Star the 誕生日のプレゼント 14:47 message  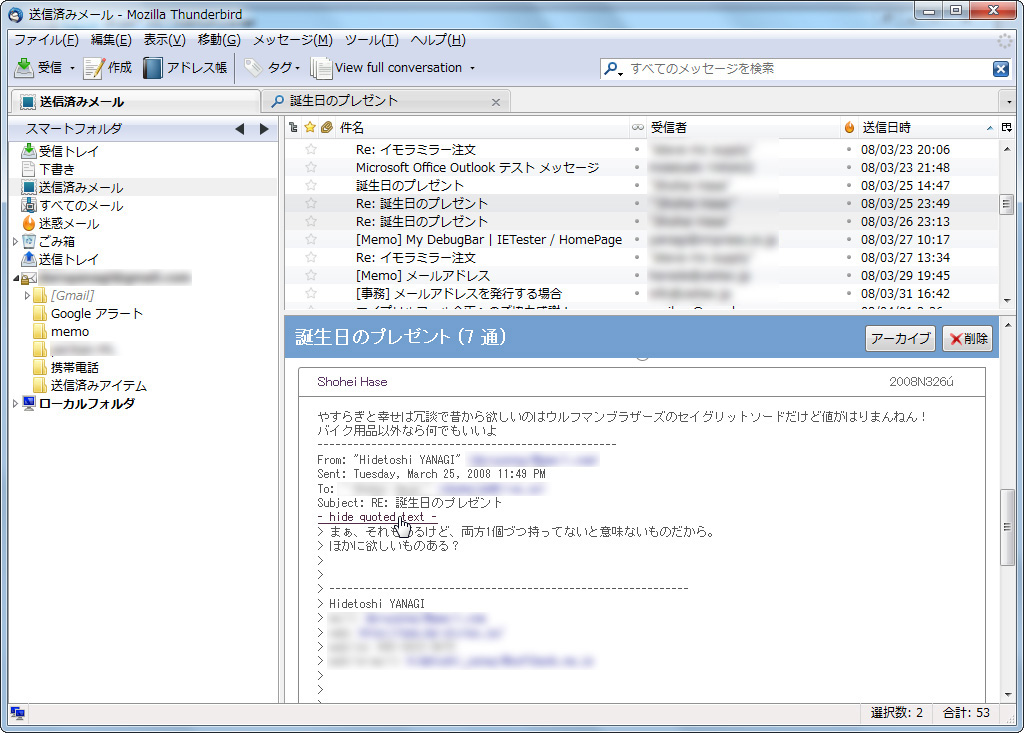pyautogui.click(x=311, y=186)
